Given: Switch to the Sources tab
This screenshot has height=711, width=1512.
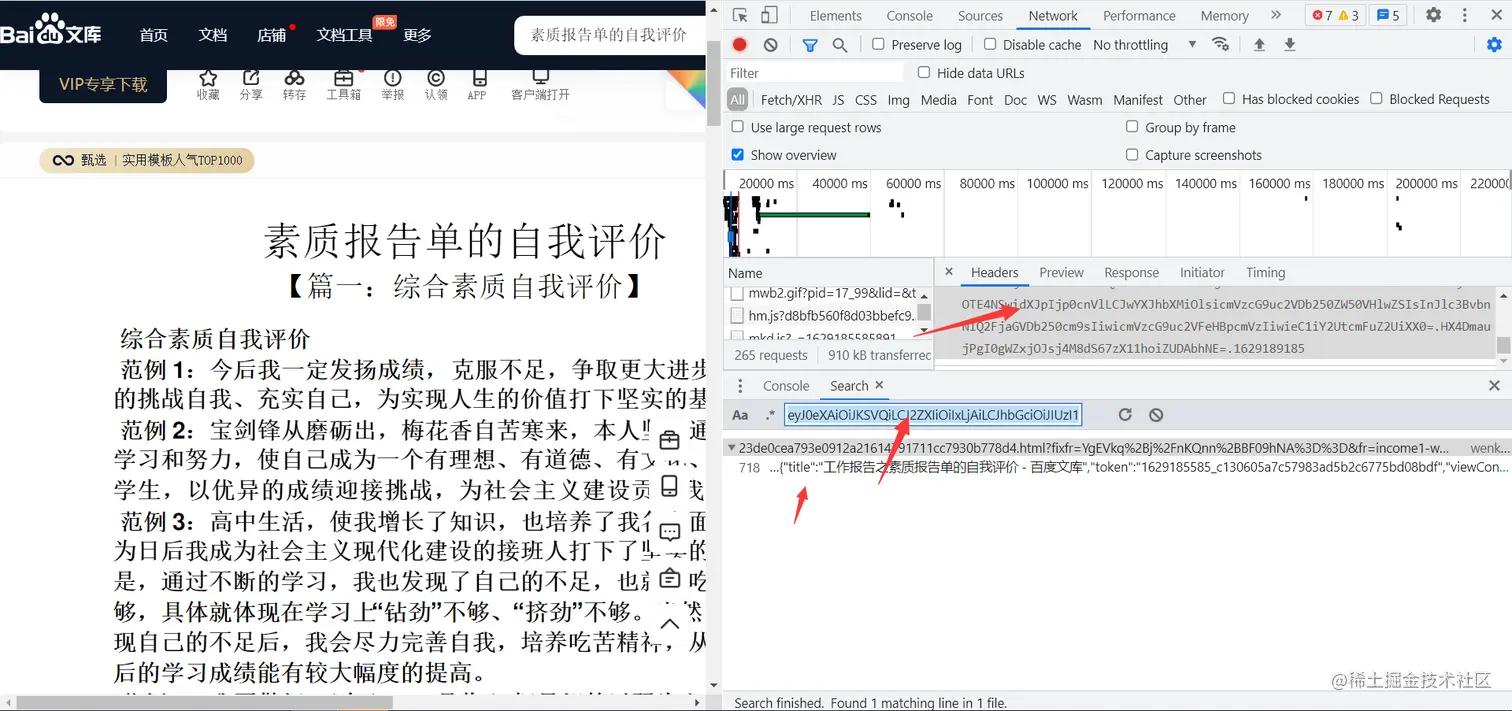Looking at the screenshot, I should tap(980, 16).
